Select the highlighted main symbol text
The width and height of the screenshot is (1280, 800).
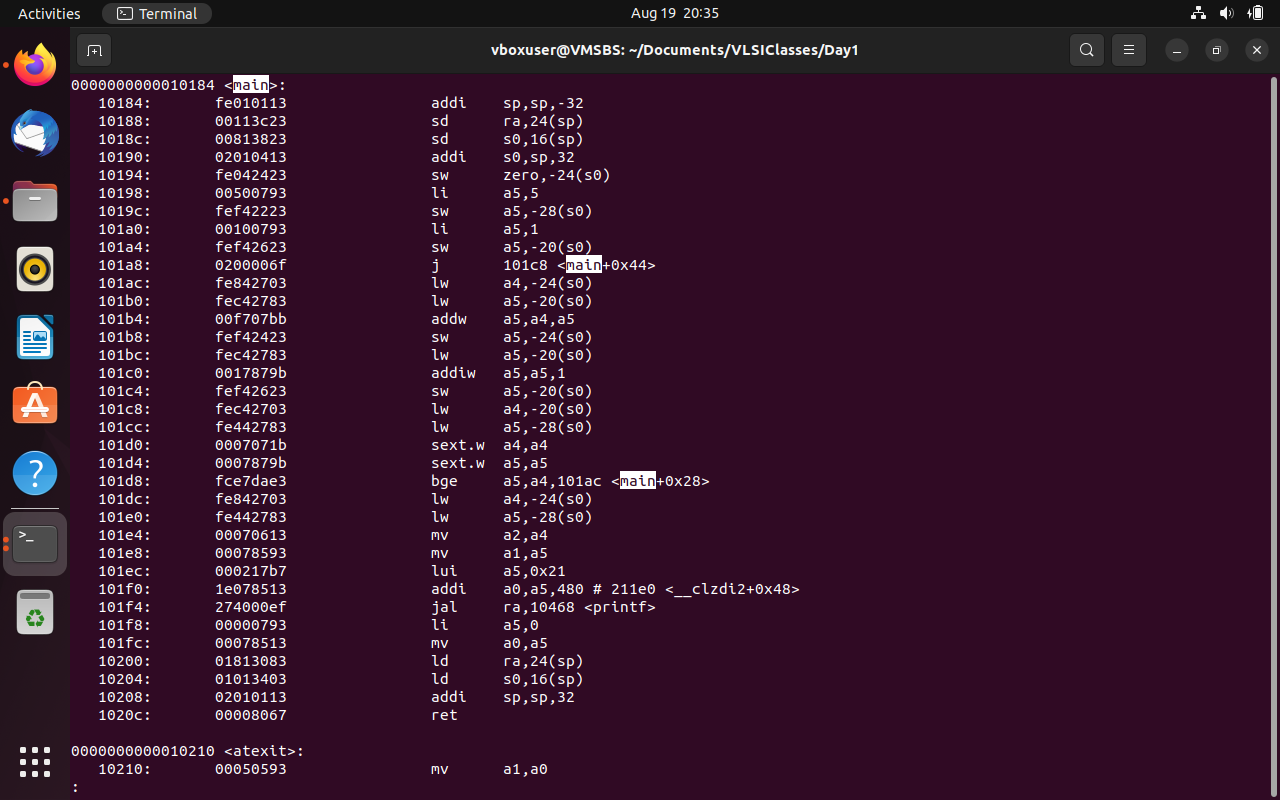tap(249, 85)
